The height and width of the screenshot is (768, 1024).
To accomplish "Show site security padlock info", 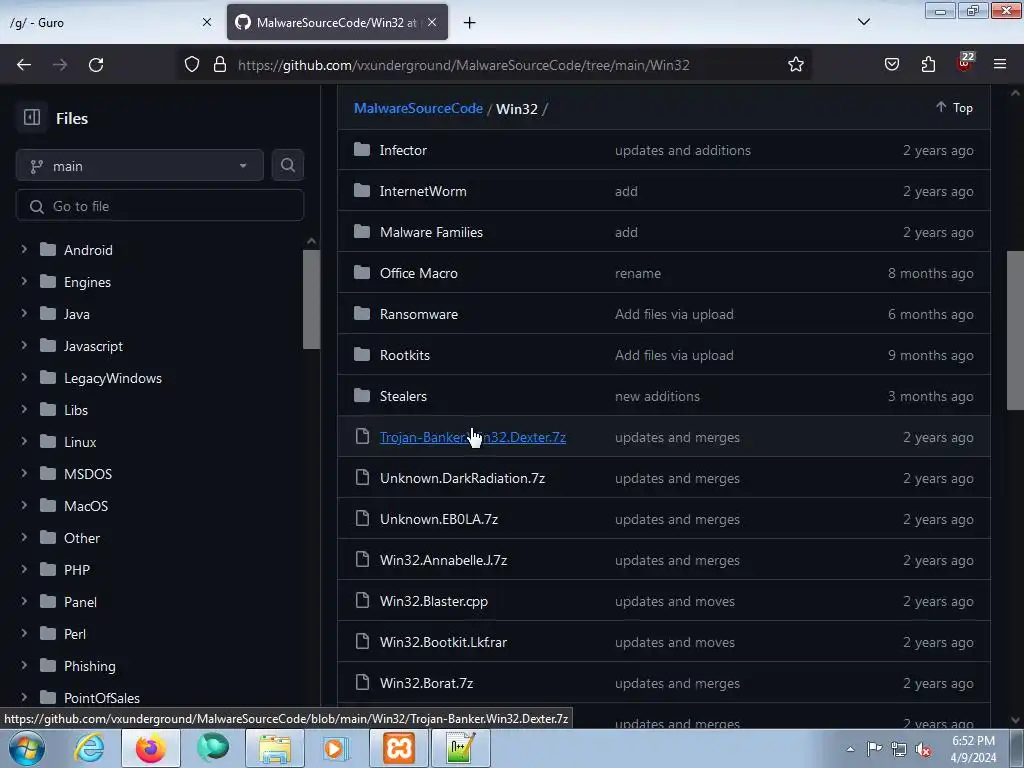I will pos(220,65).
